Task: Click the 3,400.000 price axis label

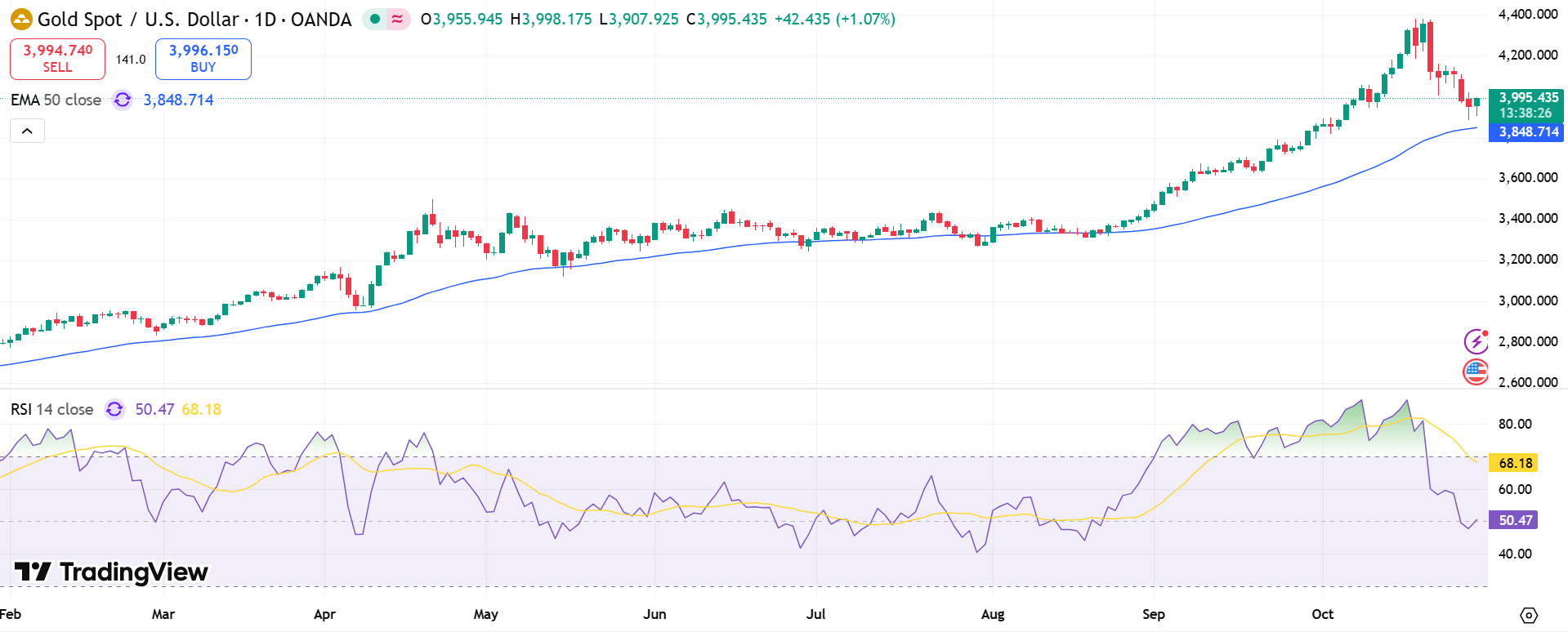Action: (x=1528, y=218)
